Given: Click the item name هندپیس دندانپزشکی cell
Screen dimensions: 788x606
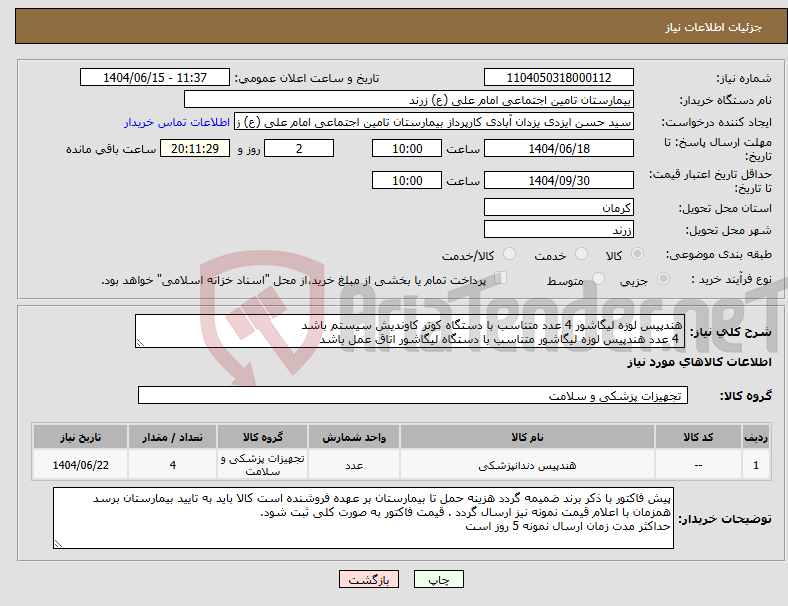Looking at the screenshot, I should (527, 465).
